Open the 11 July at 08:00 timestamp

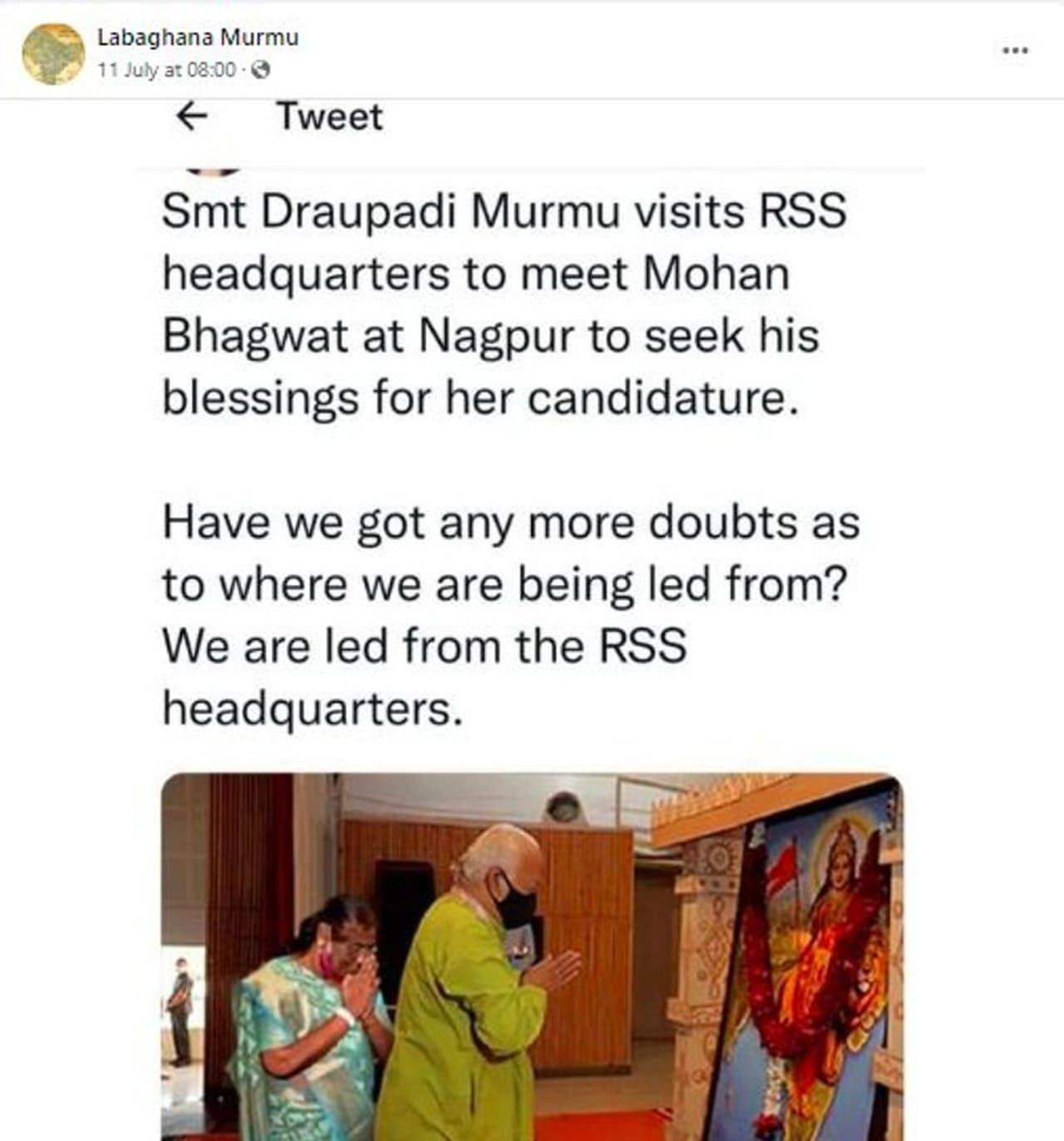pyautogui.click(x=166, y=70)
